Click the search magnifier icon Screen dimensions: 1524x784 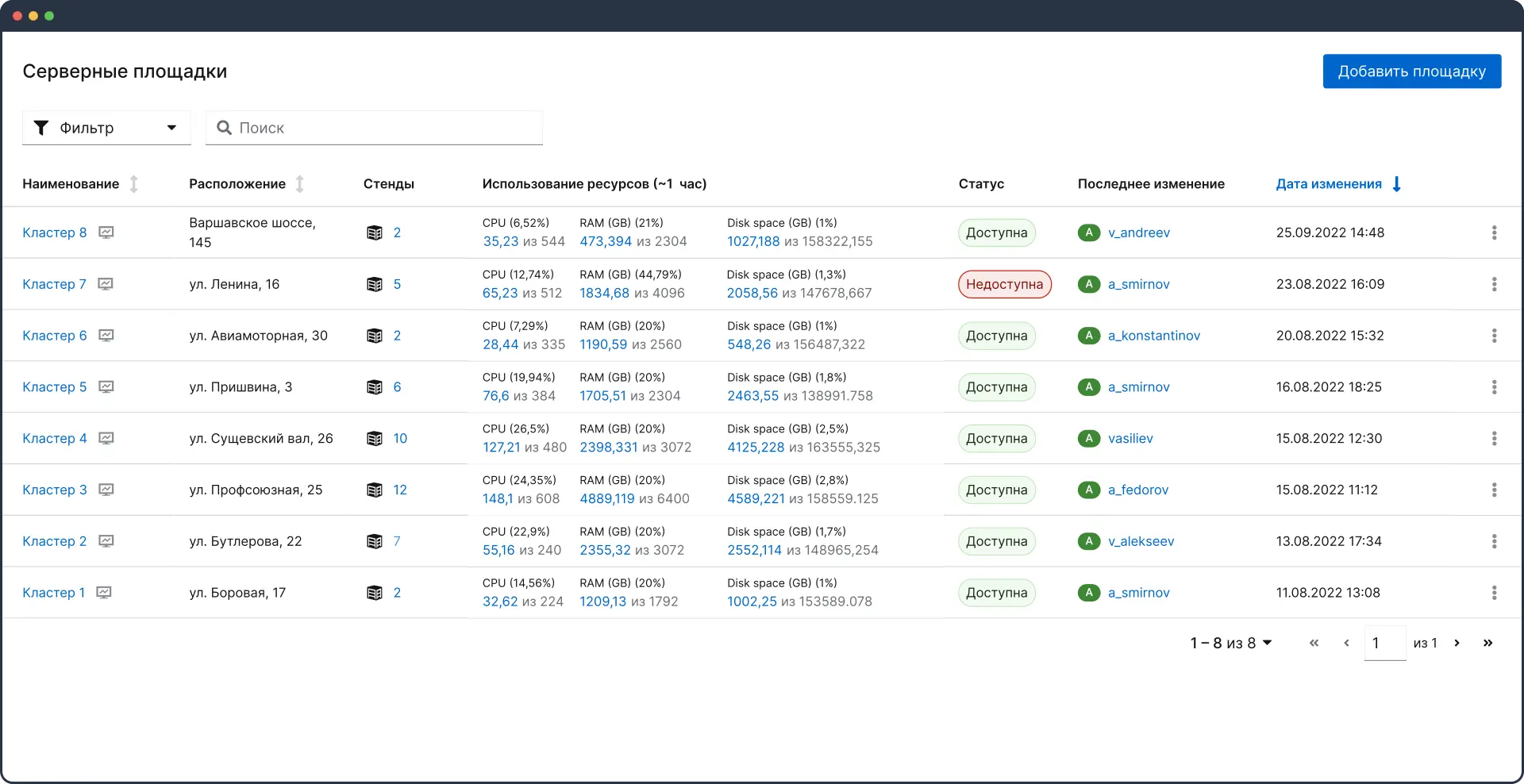[x=224, y=128]
